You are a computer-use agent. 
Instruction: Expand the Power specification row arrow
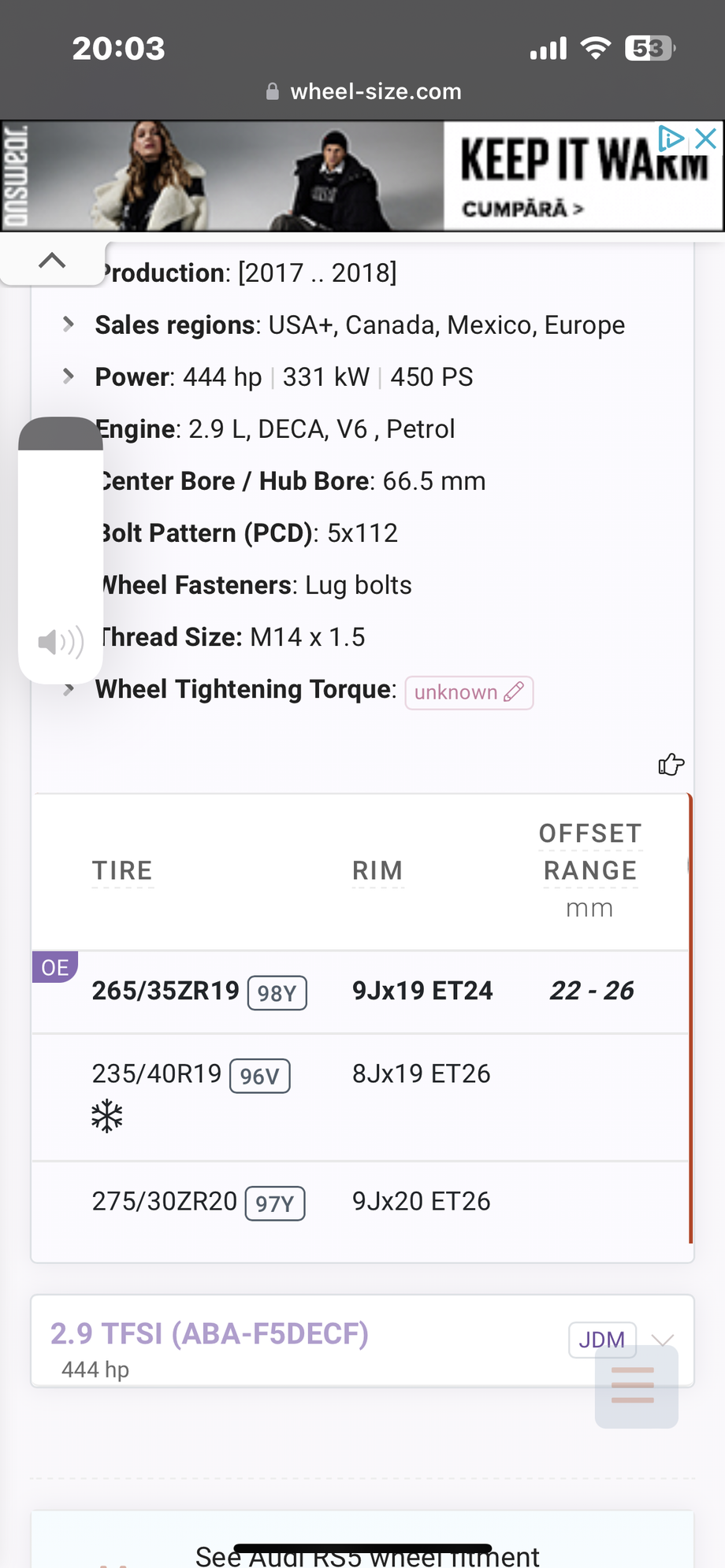point(69,376)
